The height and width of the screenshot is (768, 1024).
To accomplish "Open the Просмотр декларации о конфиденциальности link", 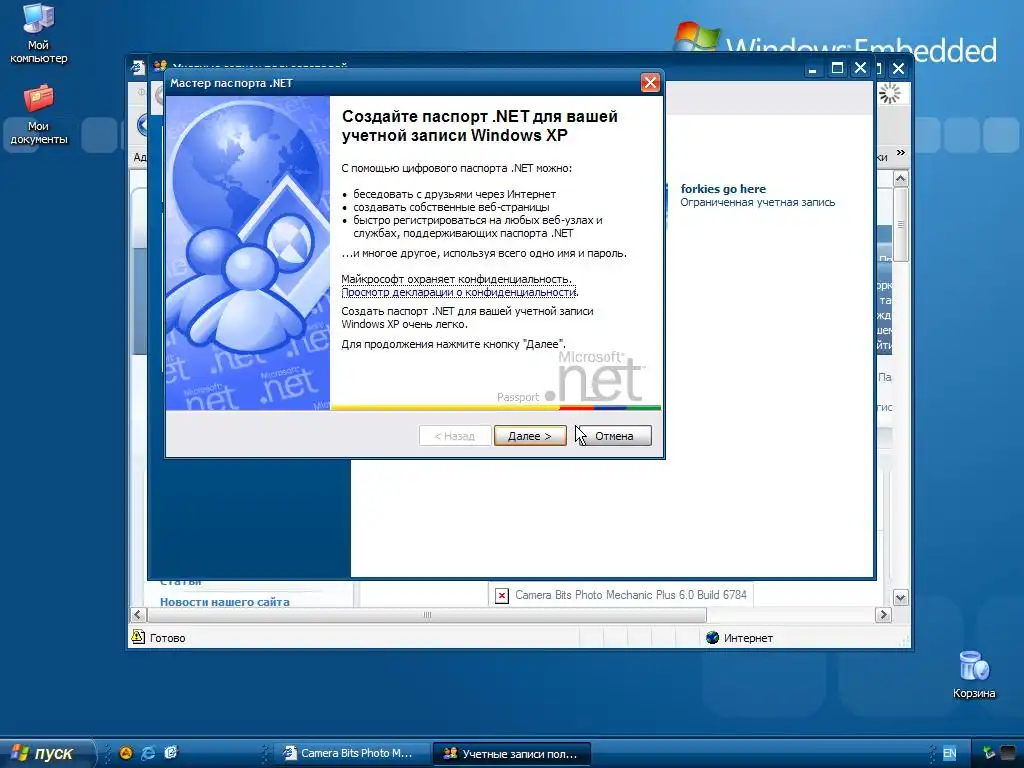I will [458, 293].
